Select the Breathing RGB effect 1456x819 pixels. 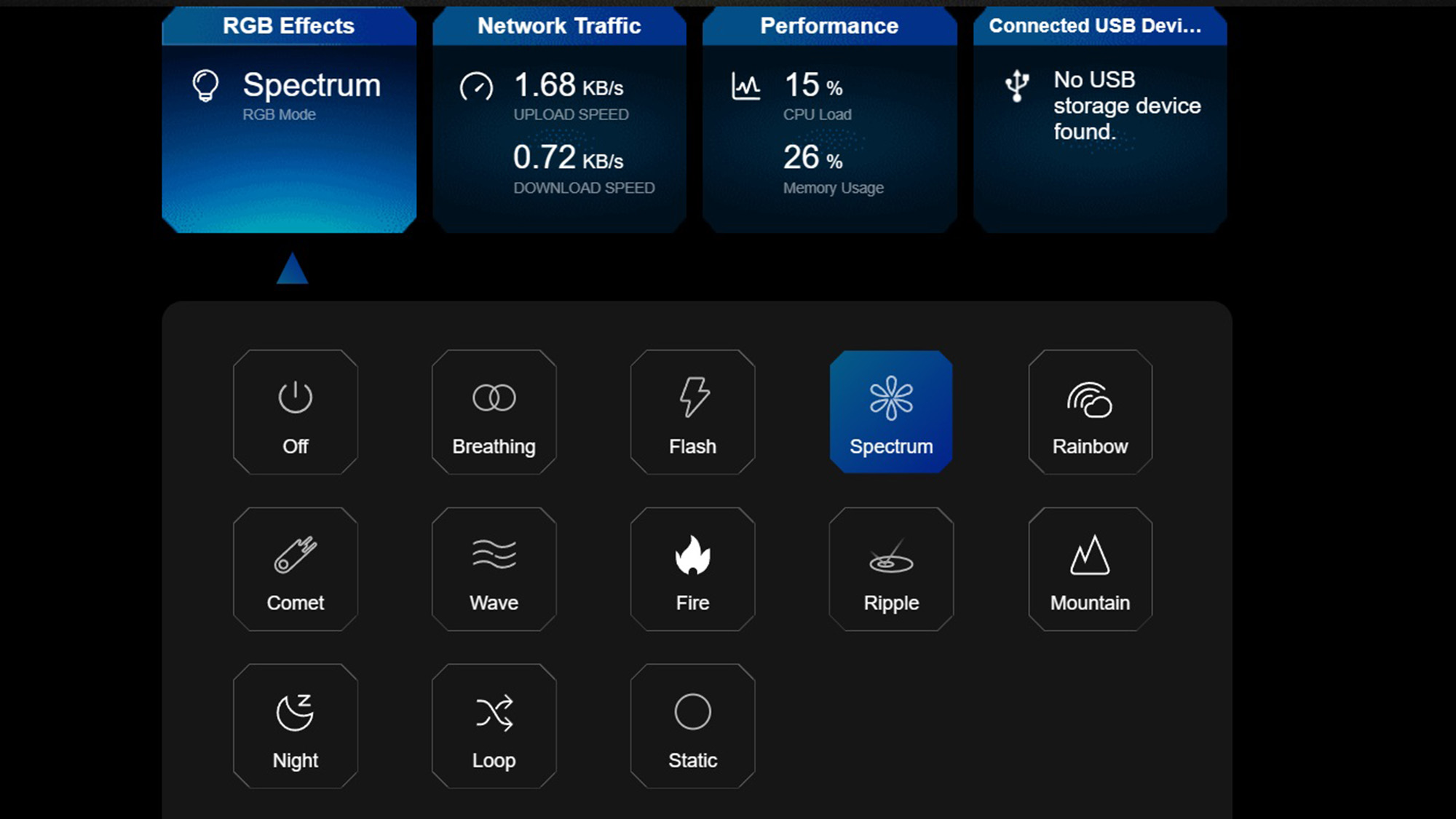click(x=494, y=412)
